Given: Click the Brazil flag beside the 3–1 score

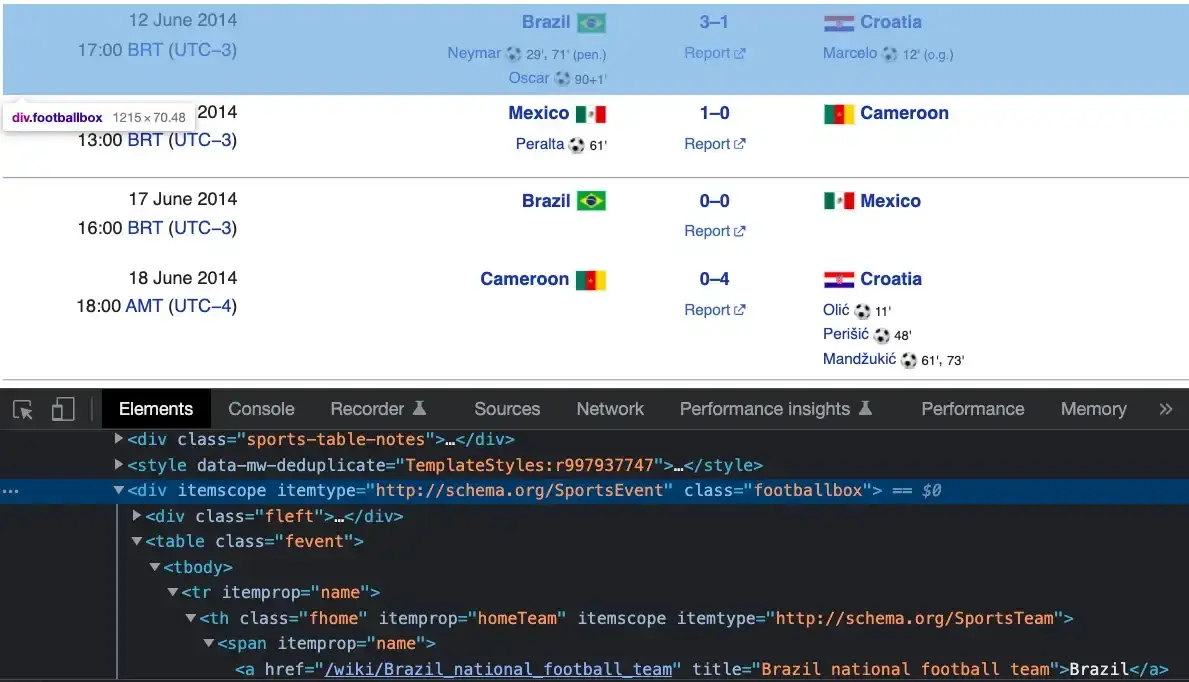Looking at the screenshot, I should click(591, 23).
